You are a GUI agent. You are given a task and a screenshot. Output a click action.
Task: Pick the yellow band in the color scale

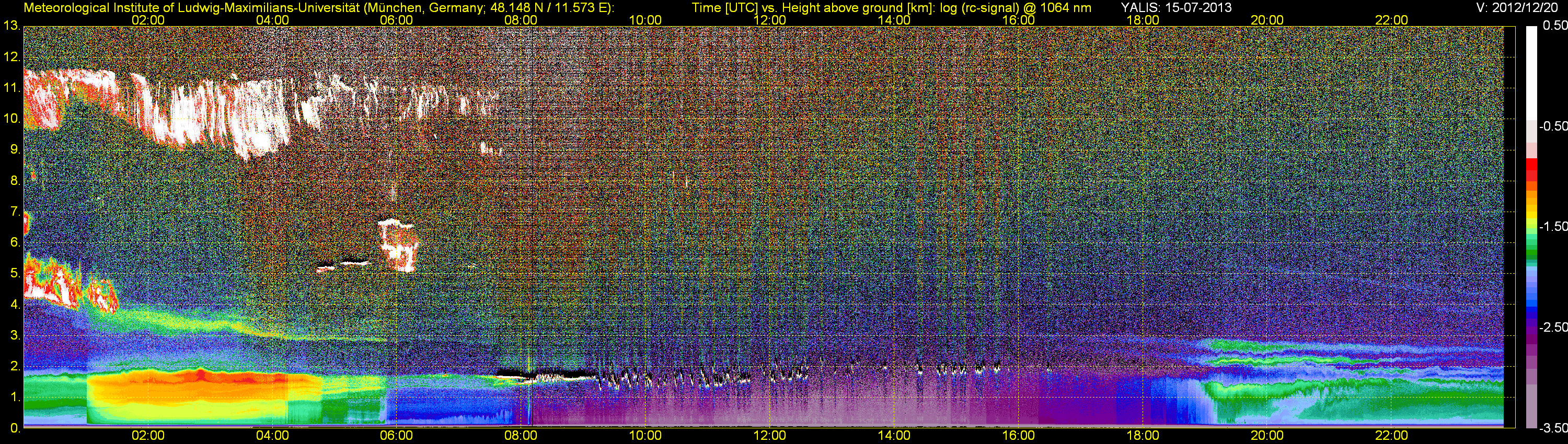click(x=1531, y=214)
